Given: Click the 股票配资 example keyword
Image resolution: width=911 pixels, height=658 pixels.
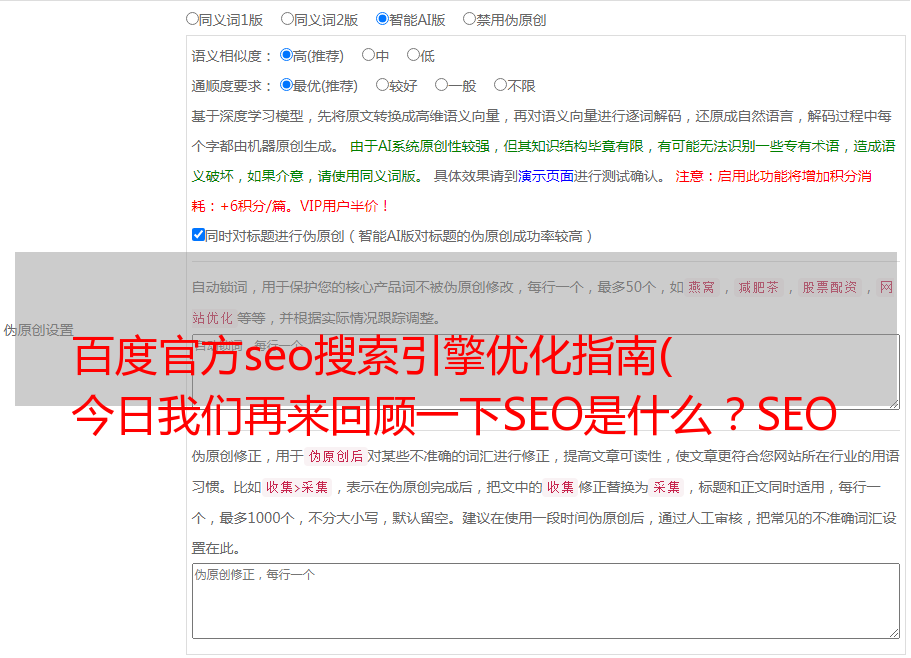Looking at the screenshot, I should coord(829,287).
